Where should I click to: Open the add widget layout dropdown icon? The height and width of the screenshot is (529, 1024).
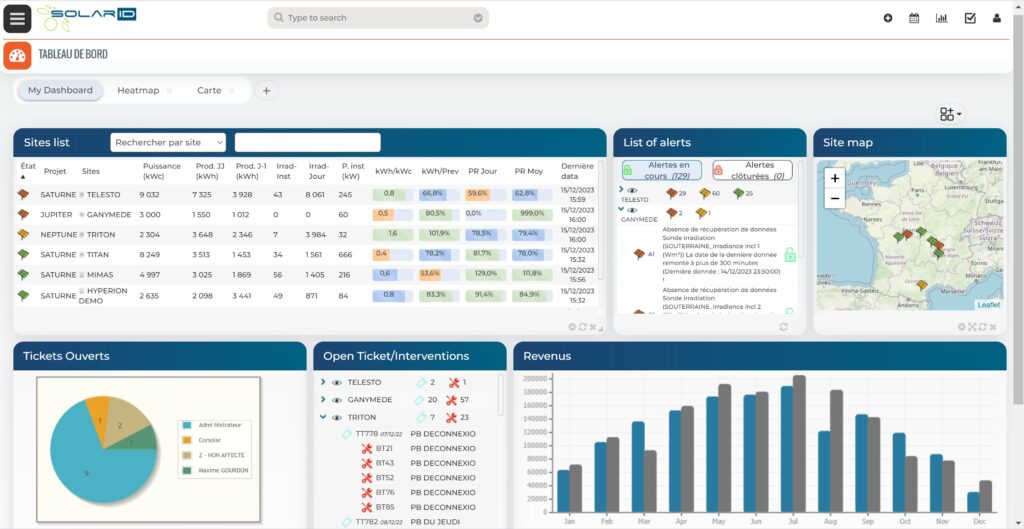click(950, 114)
